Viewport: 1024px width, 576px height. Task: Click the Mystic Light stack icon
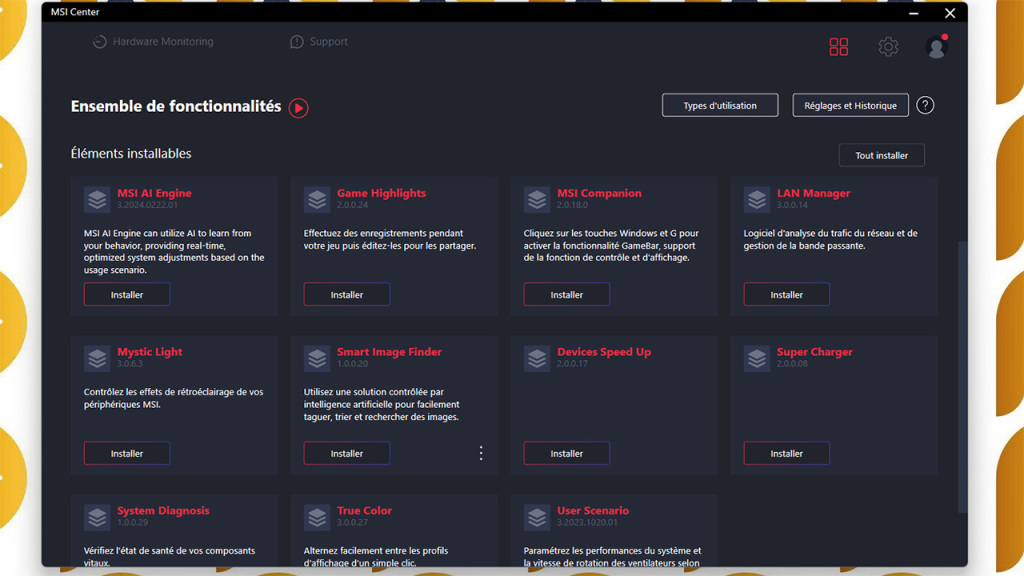[97, 358]
